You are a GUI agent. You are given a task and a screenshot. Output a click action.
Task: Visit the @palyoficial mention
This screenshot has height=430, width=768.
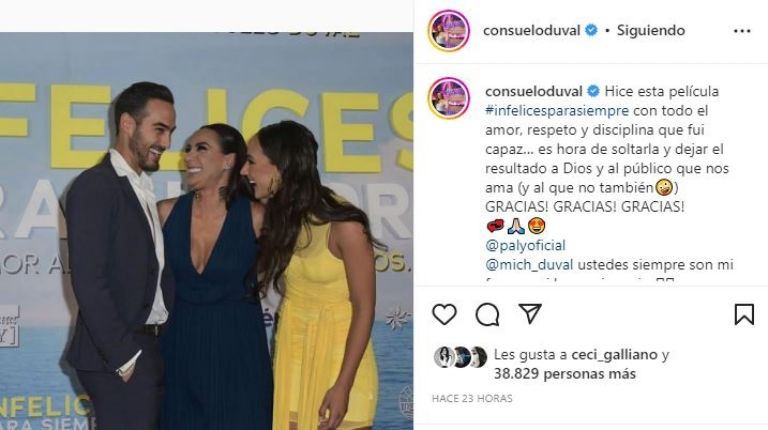tap(525, 245)
